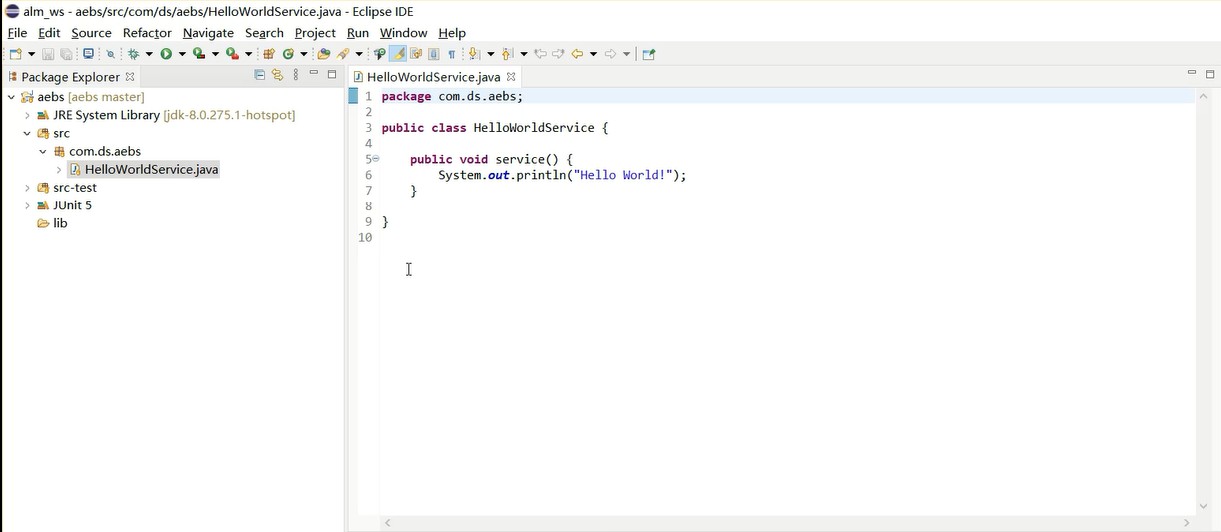Select the com.ds.aebs package
This screenshot has width=1221, height=532.
105,151
